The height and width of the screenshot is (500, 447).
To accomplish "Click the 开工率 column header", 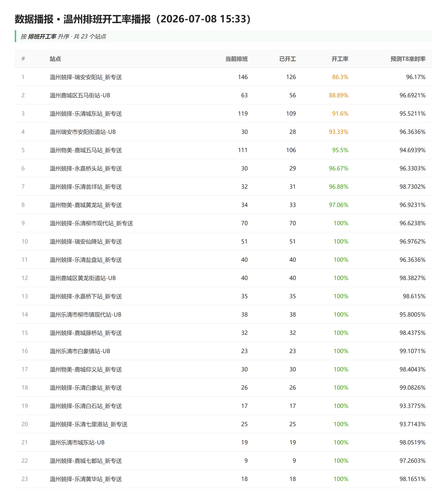I will click(340, 59).
